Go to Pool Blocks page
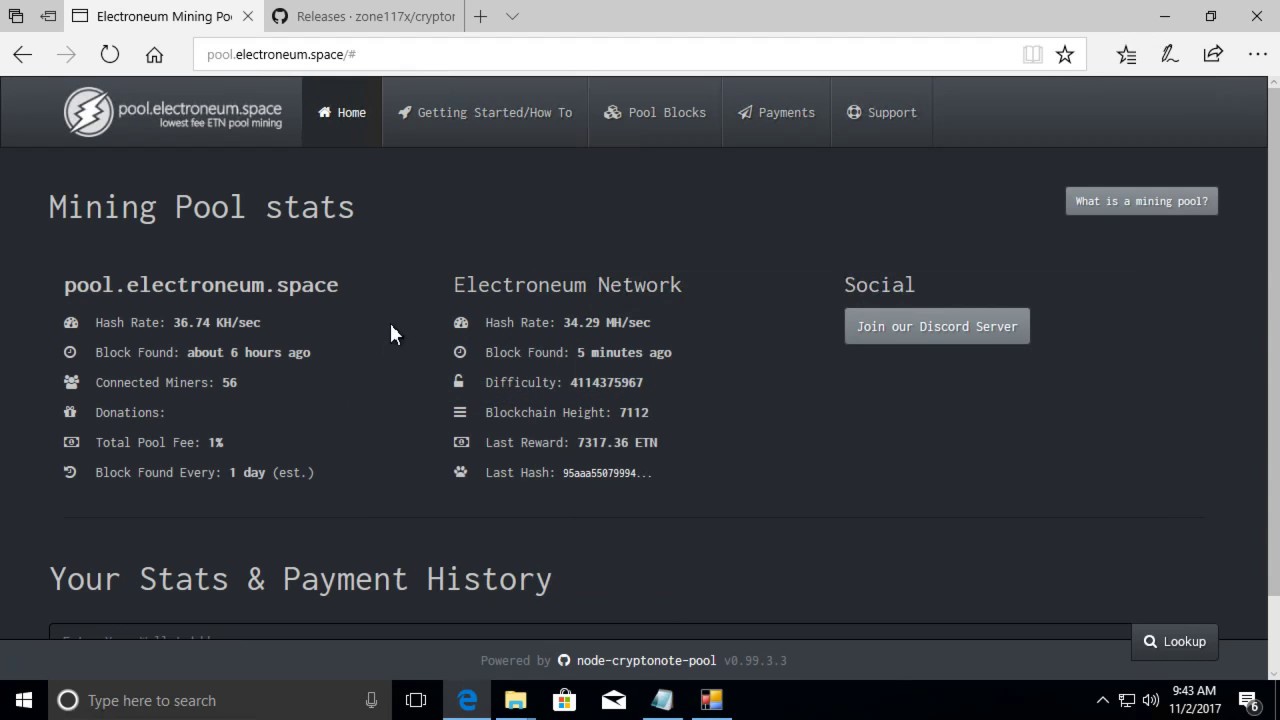 655,112
